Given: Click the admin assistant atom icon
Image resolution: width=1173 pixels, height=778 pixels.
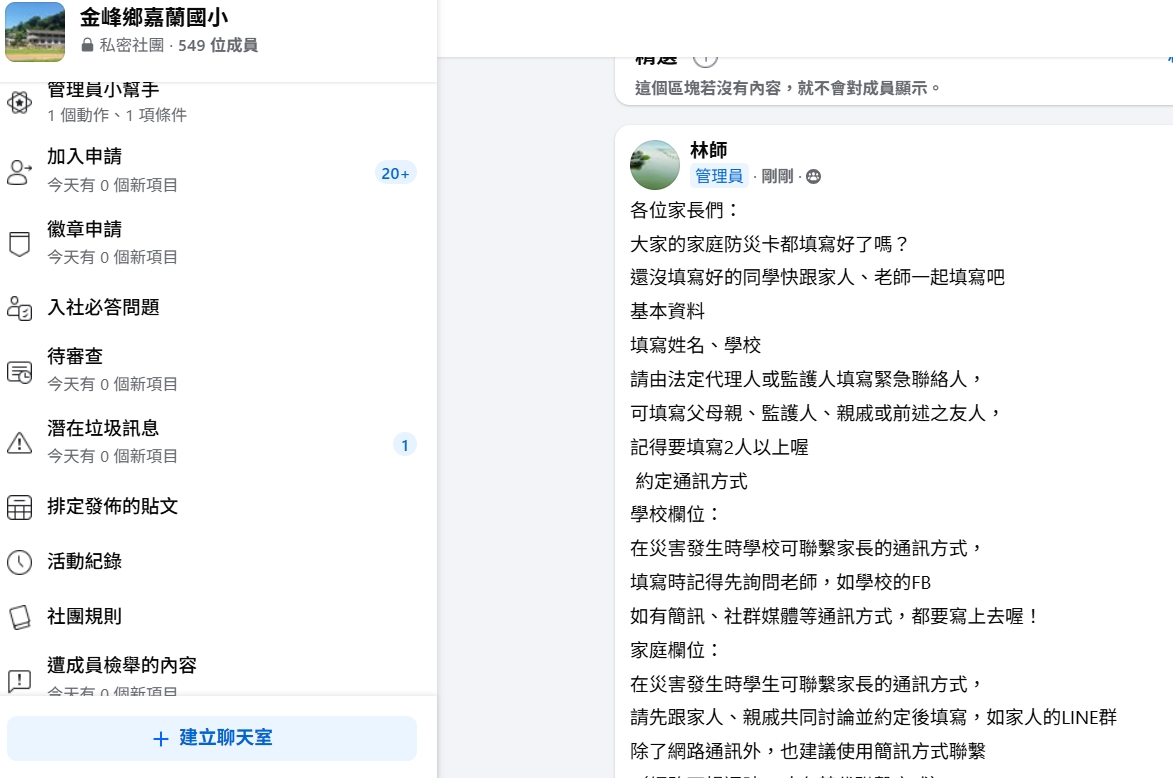Looking at the screenshot, I should click(x=20, y=102).
